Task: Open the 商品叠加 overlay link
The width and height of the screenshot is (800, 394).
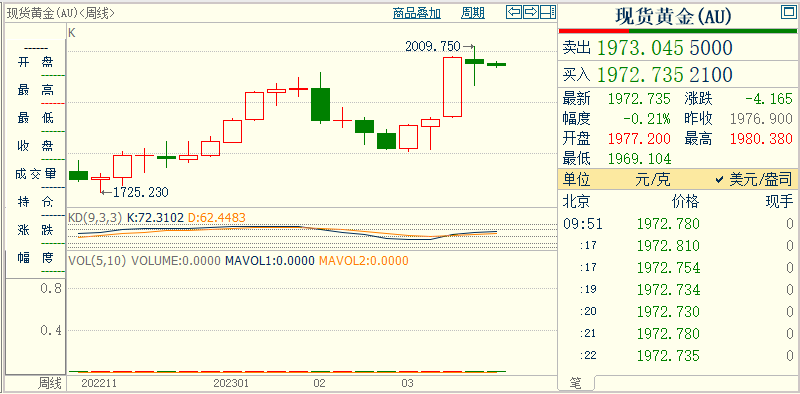Action: (417, 13)
